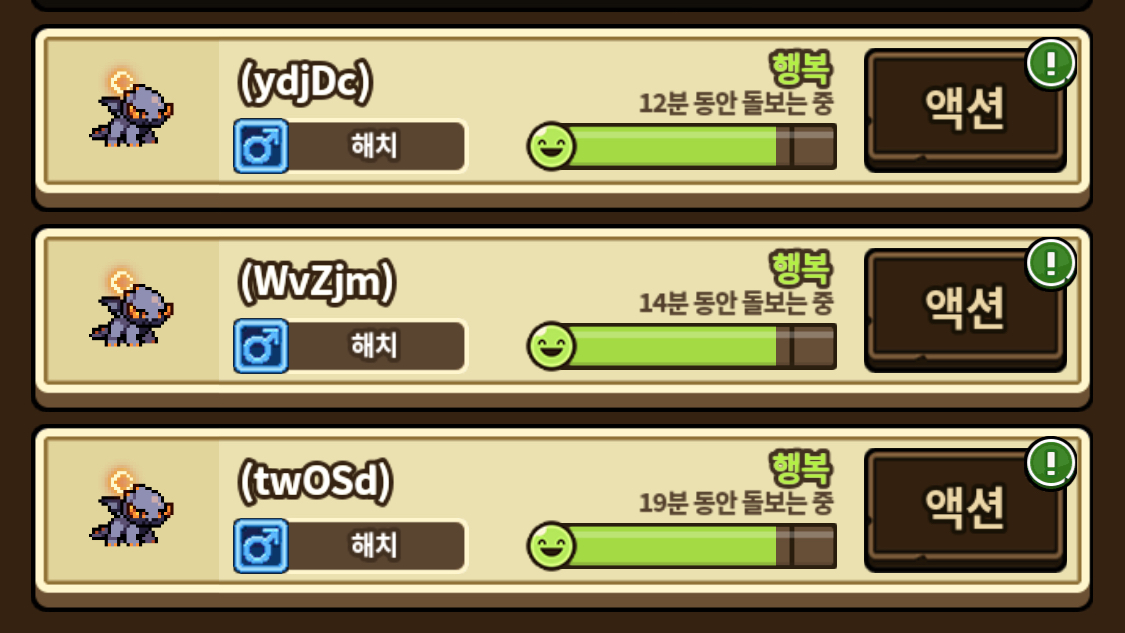Tap the alert badge on ydjDc's 액션 button
The height and width of the screenshot is (633, 1125).
point(1050,64)
